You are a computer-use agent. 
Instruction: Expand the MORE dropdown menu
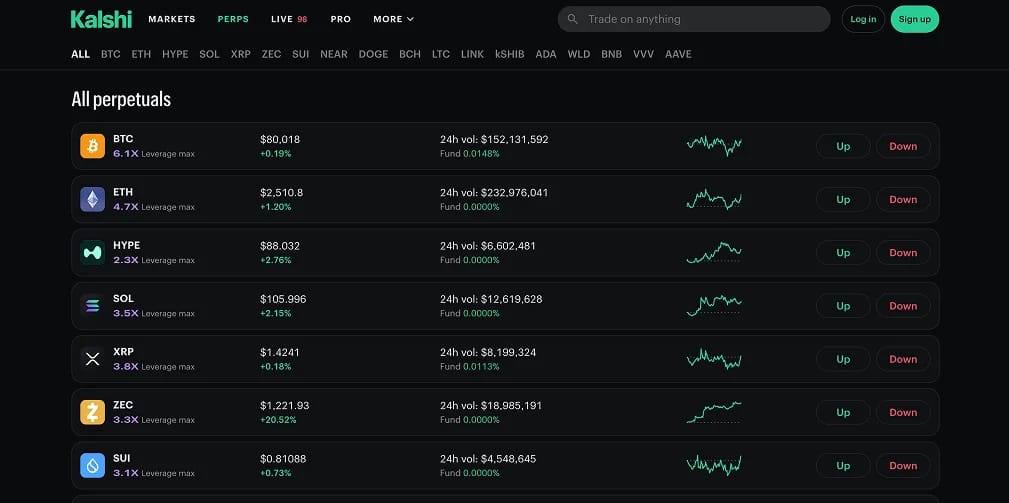tap(393, 19)
